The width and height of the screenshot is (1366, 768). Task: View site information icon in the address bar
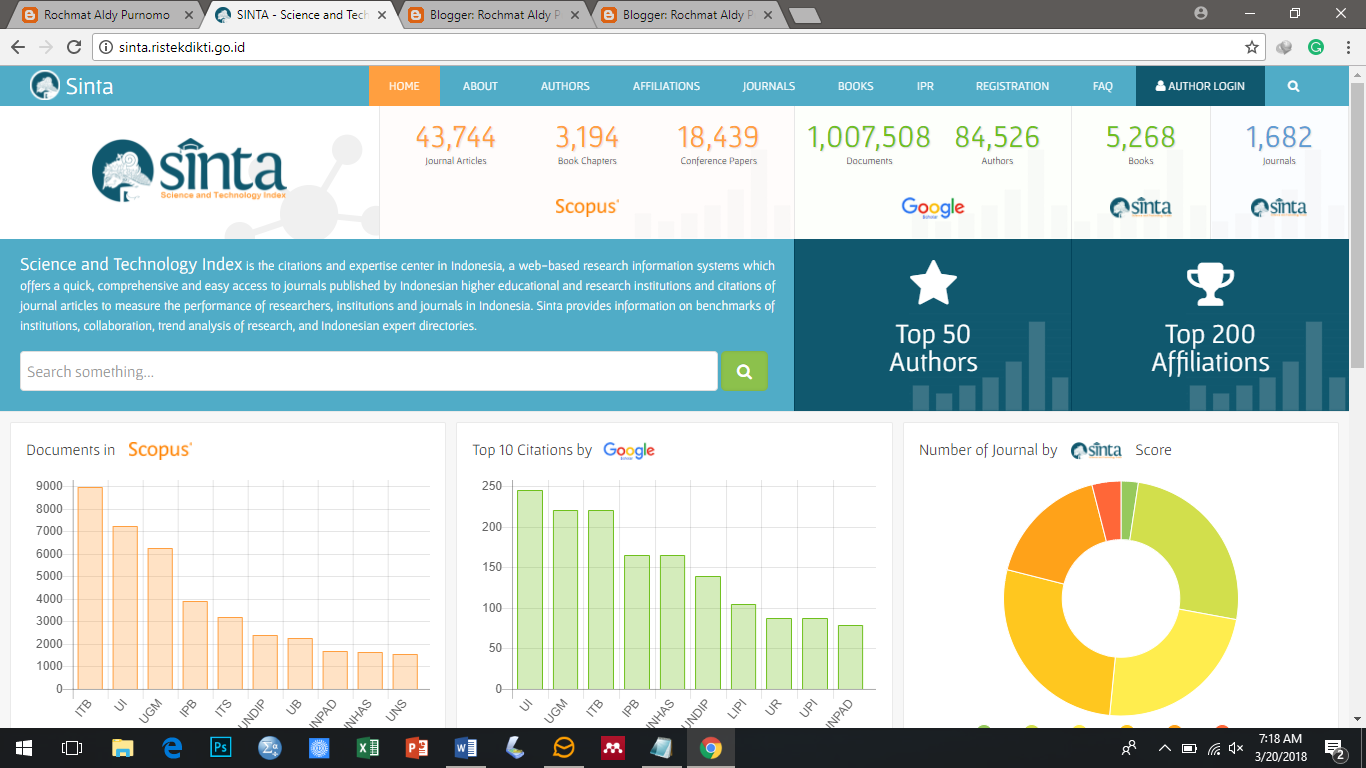[x=107, y=47]
